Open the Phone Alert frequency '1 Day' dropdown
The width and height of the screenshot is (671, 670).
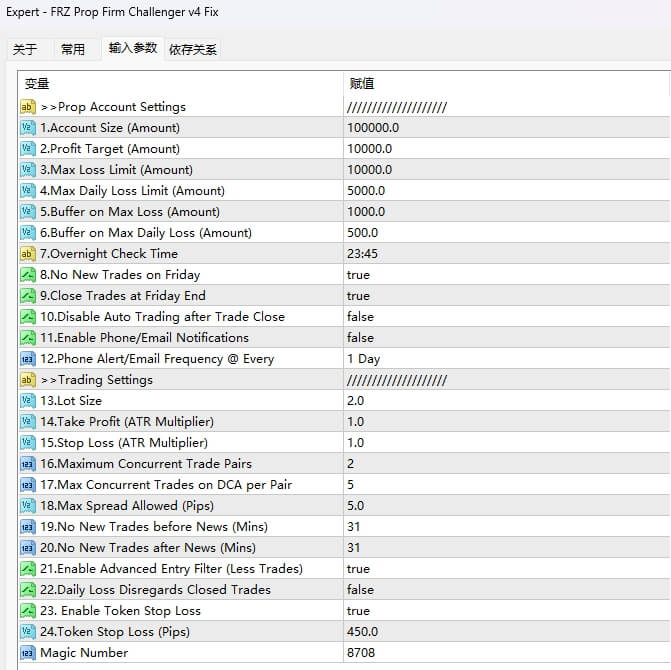pos(362,359)
